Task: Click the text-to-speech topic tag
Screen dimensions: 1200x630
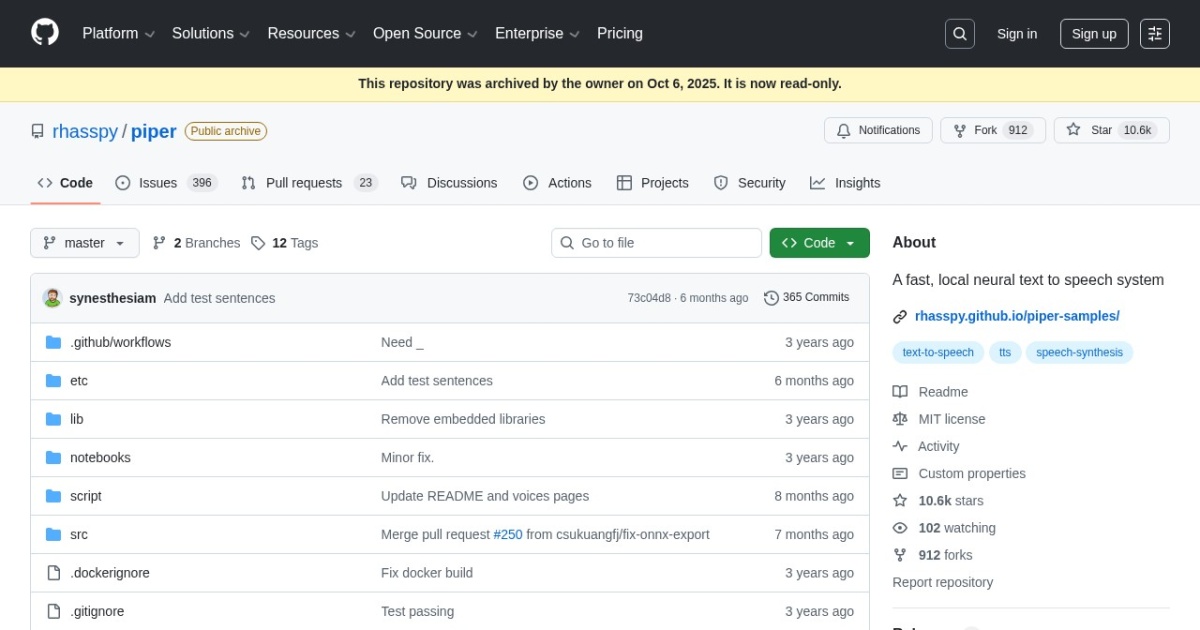Action: tap(937, 352)
